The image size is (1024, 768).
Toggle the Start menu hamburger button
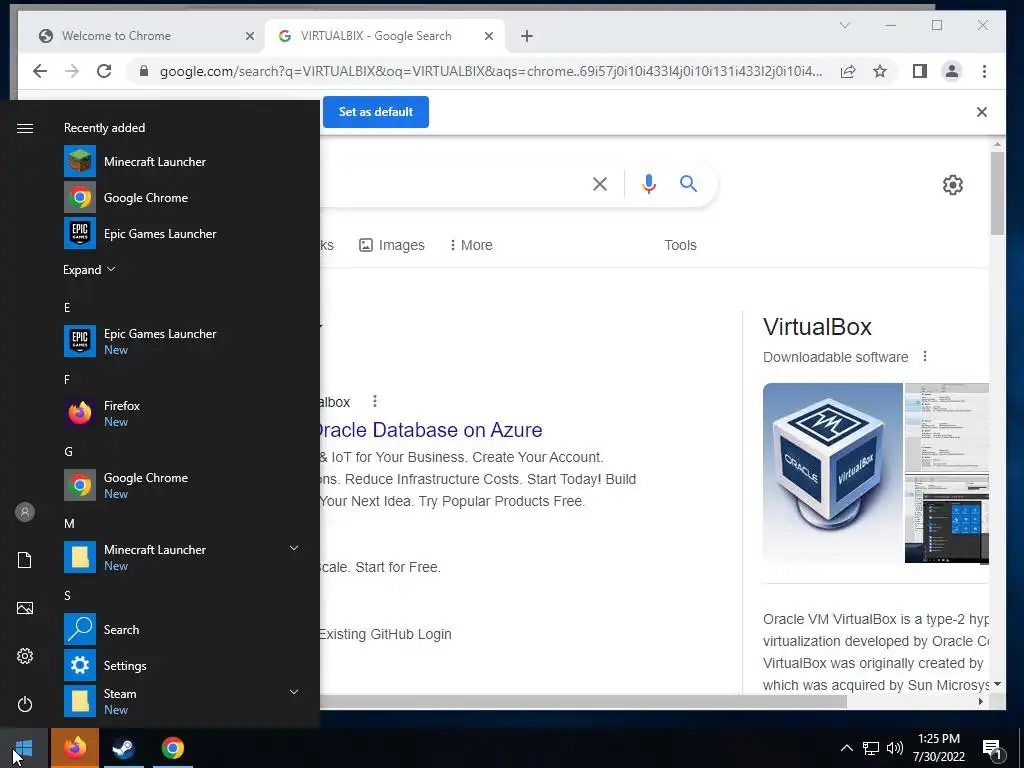point(25,129)
